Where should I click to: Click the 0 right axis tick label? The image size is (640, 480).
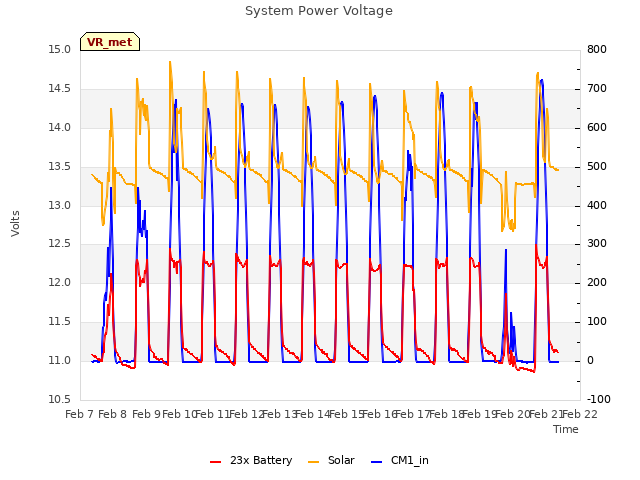[590, 361]
